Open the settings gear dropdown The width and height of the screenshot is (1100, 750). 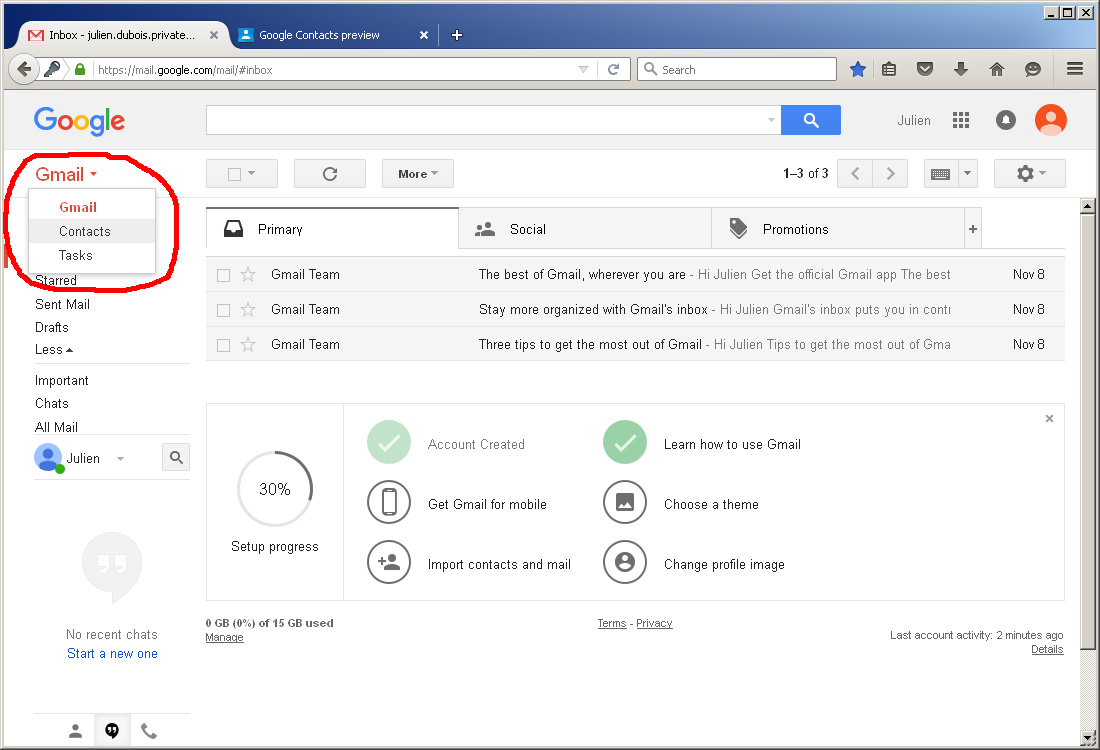pyautogui.click(x=1030, y=174)
